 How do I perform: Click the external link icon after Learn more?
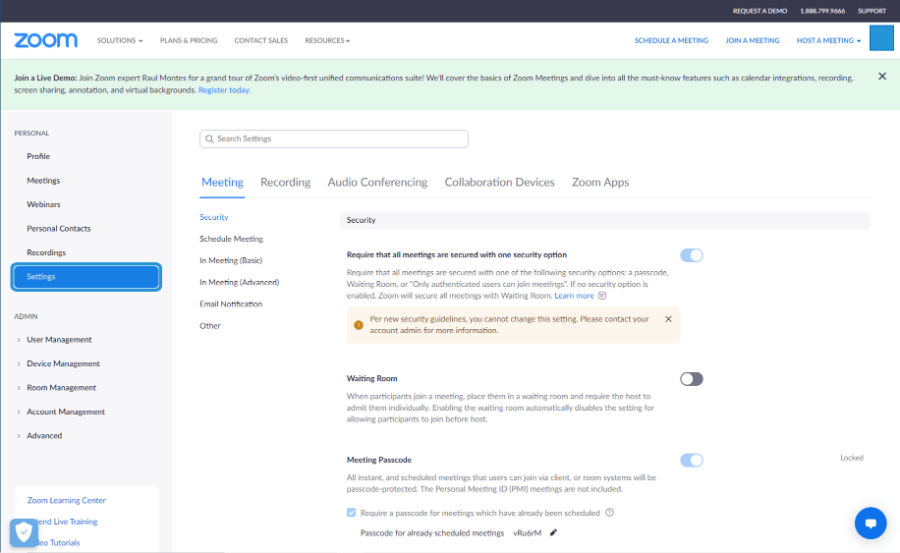[602, 295]
